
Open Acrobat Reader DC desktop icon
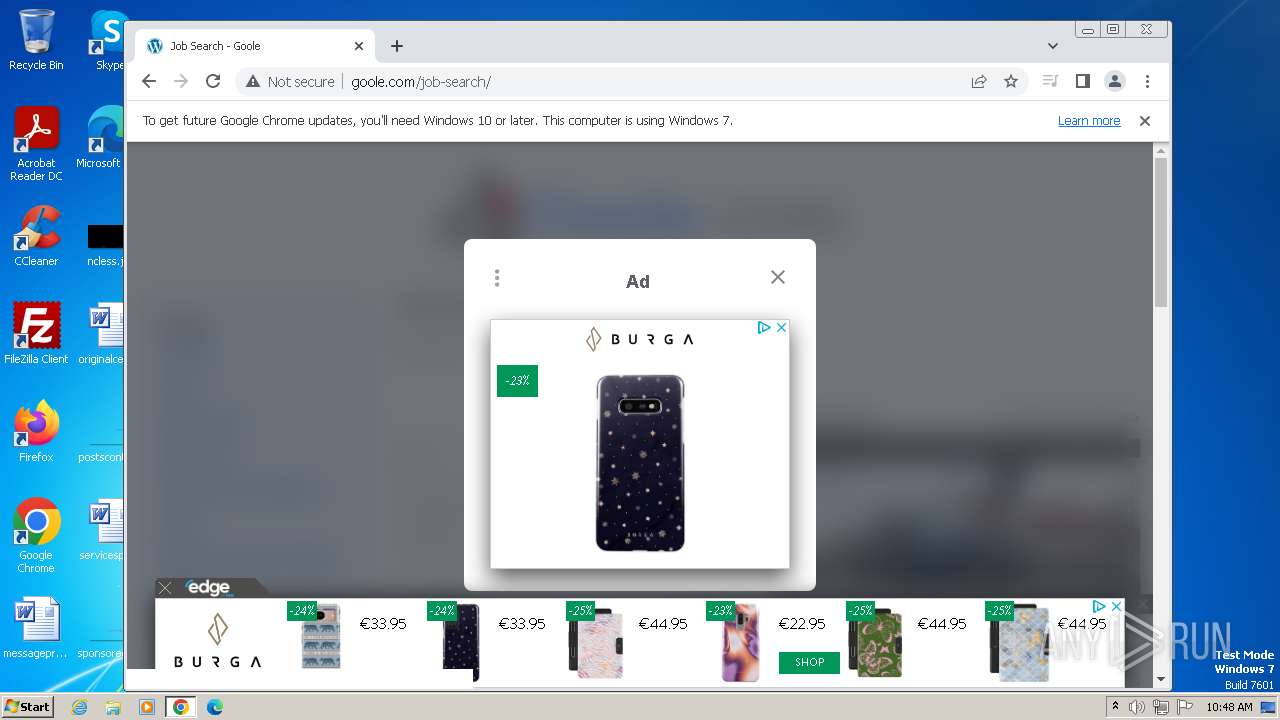[36, 145]
